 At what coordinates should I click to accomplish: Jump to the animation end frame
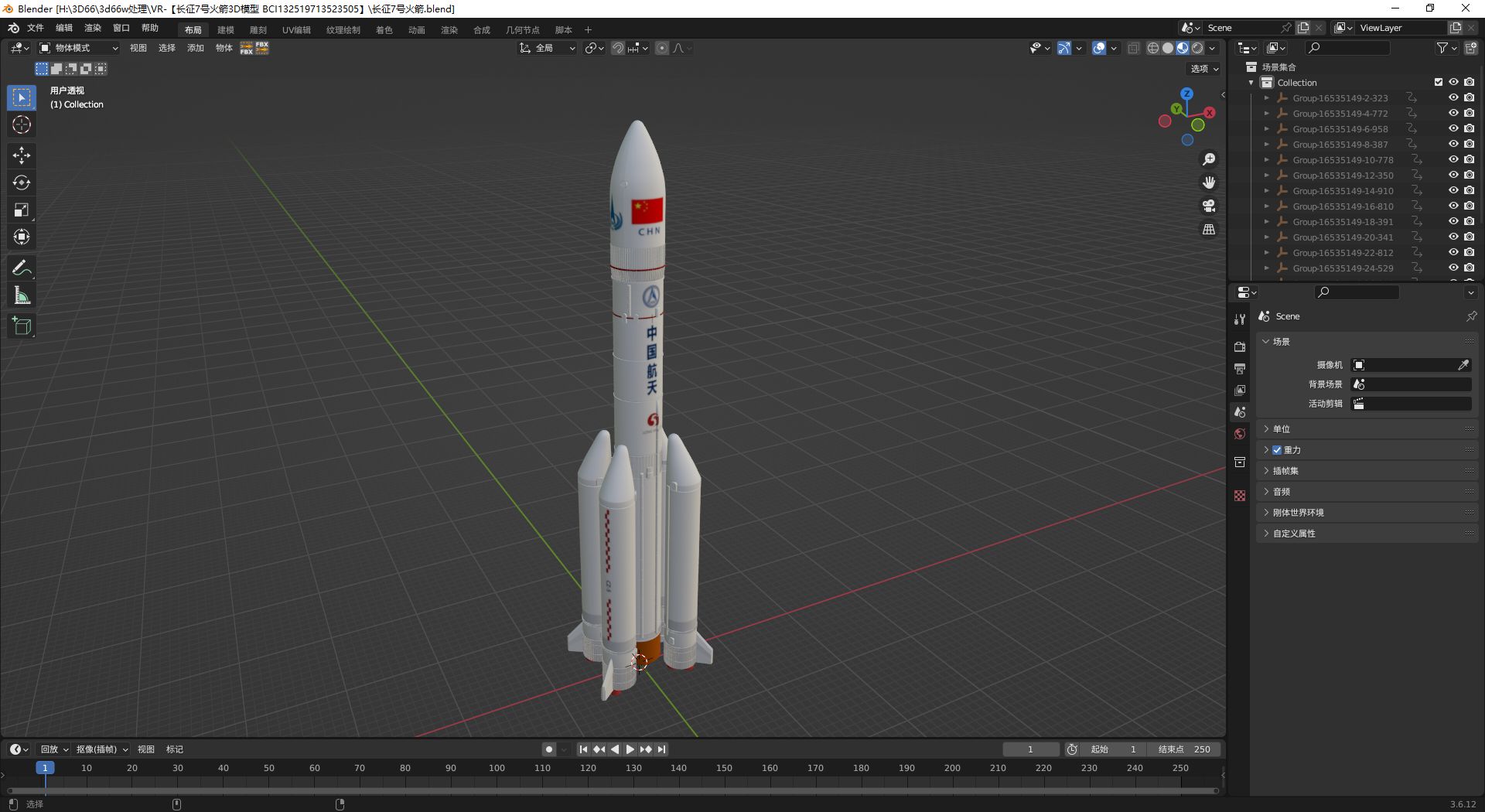[x=662, y=749]
